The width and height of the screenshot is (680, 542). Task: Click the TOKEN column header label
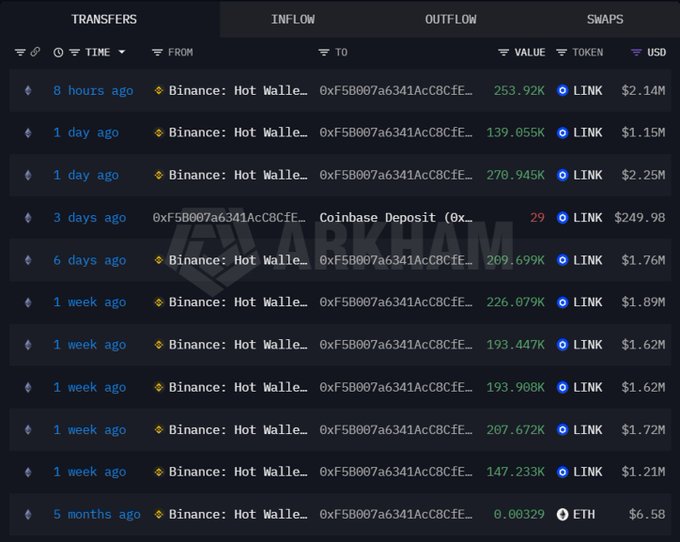pos(588,52)
